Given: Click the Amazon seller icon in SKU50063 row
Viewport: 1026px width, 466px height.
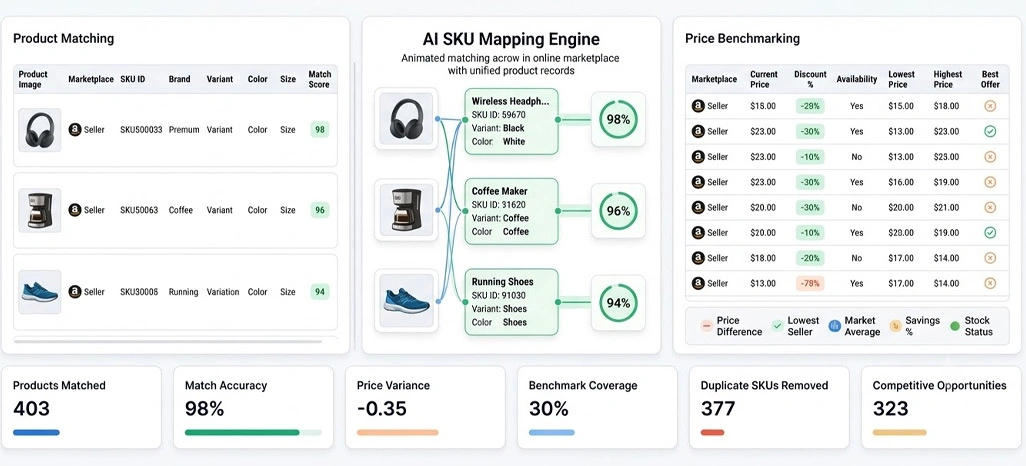Looking at the screenshot, I should pos(75,210).
